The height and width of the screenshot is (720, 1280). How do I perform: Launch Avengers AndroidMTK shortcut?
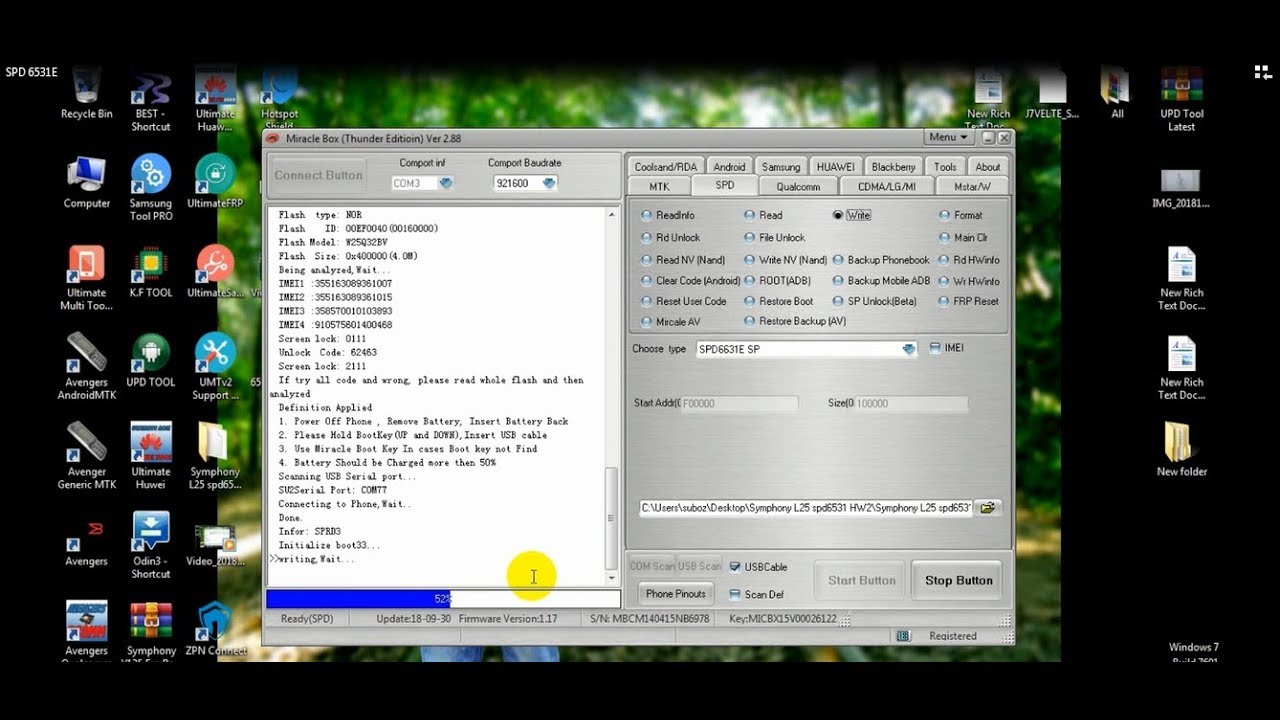87,367
